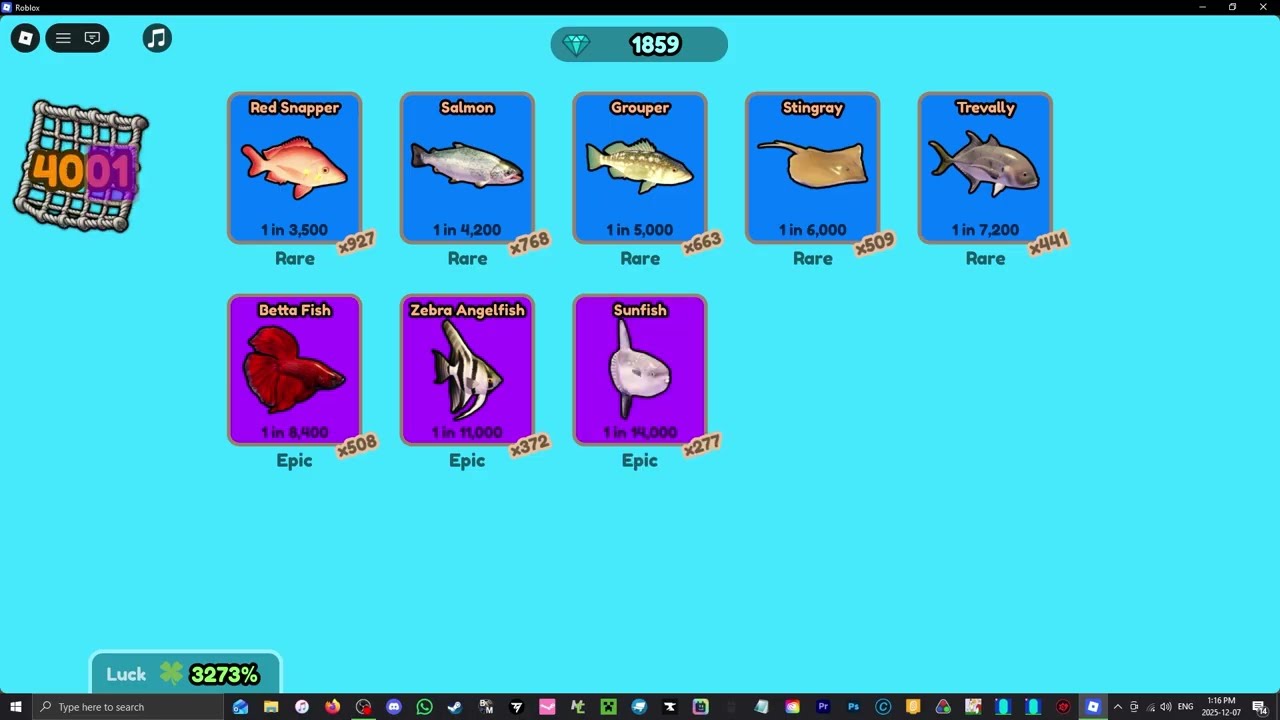Show hidden system tray icons
Viewport: 1280px width, 720px height.
coord(1117,707)
